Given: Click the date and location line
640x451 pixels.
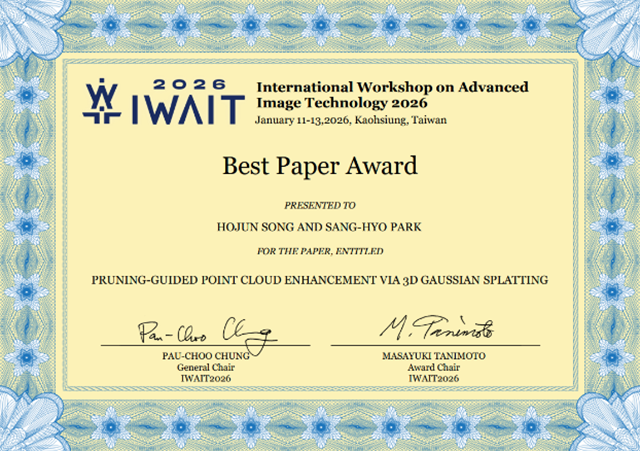Looking at the screenshot, I should click(351, 120).
